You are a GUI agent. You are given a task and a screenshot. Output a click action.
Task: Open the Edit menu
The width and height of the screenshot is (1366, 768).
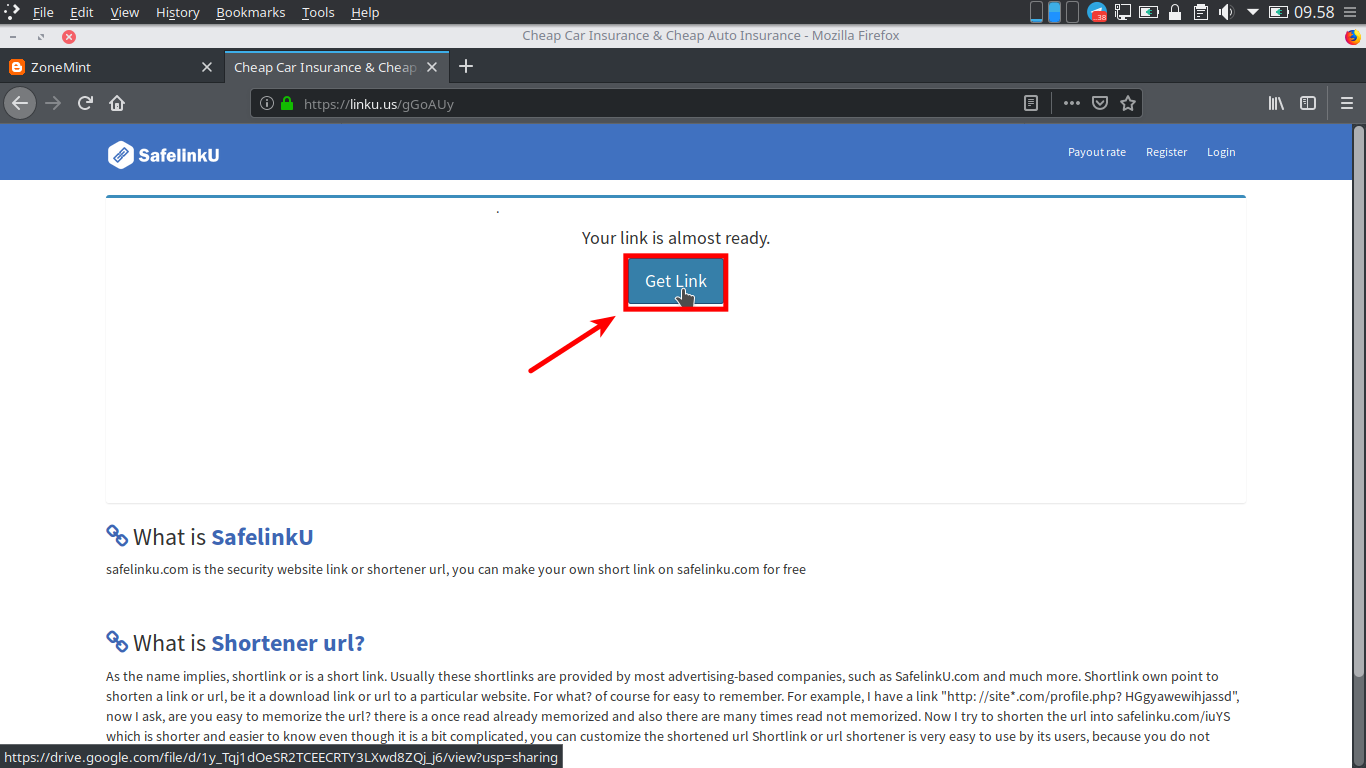(x=82, y=12)
